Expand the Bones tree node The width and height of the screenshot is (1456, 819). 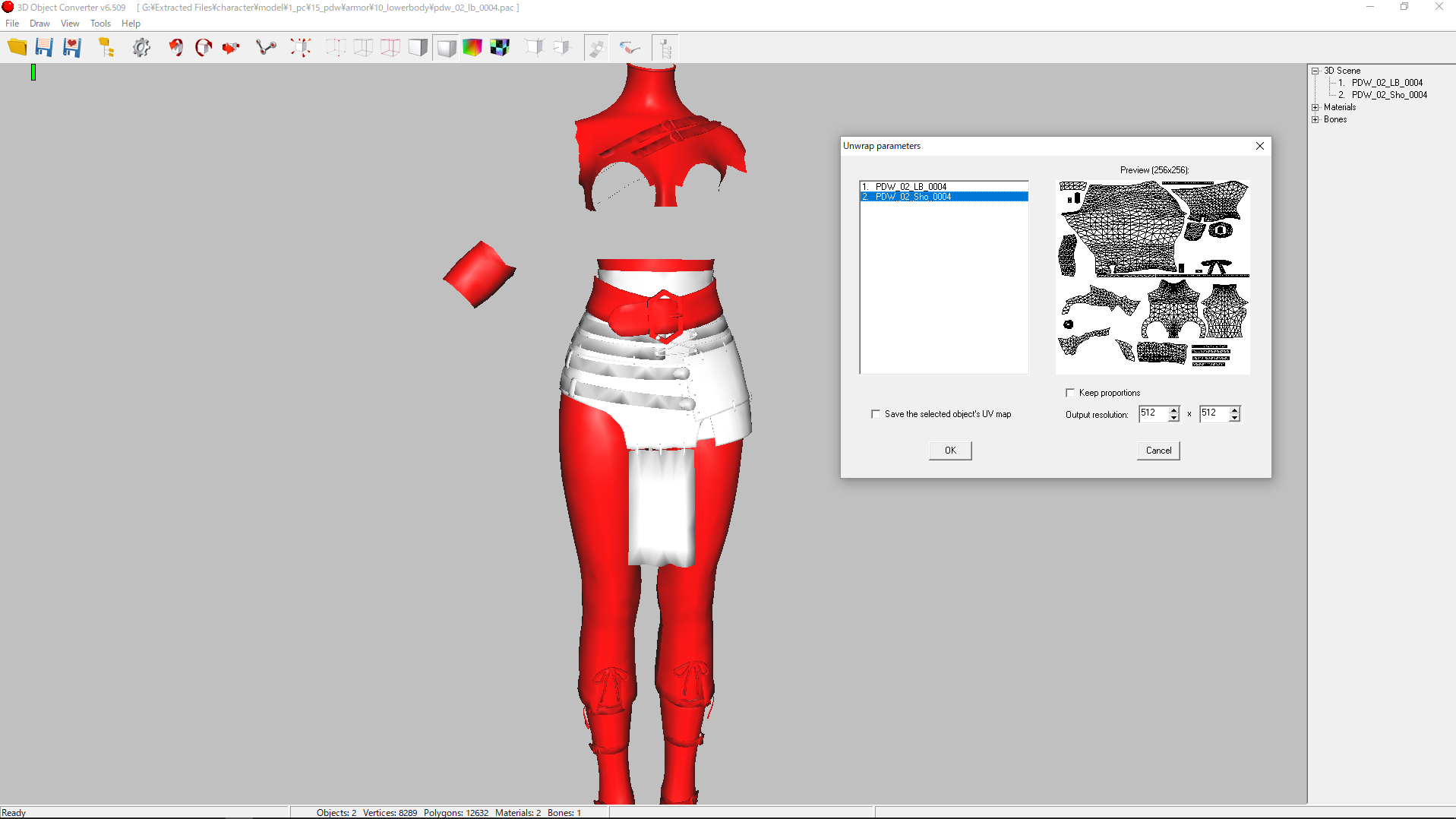1315,119
